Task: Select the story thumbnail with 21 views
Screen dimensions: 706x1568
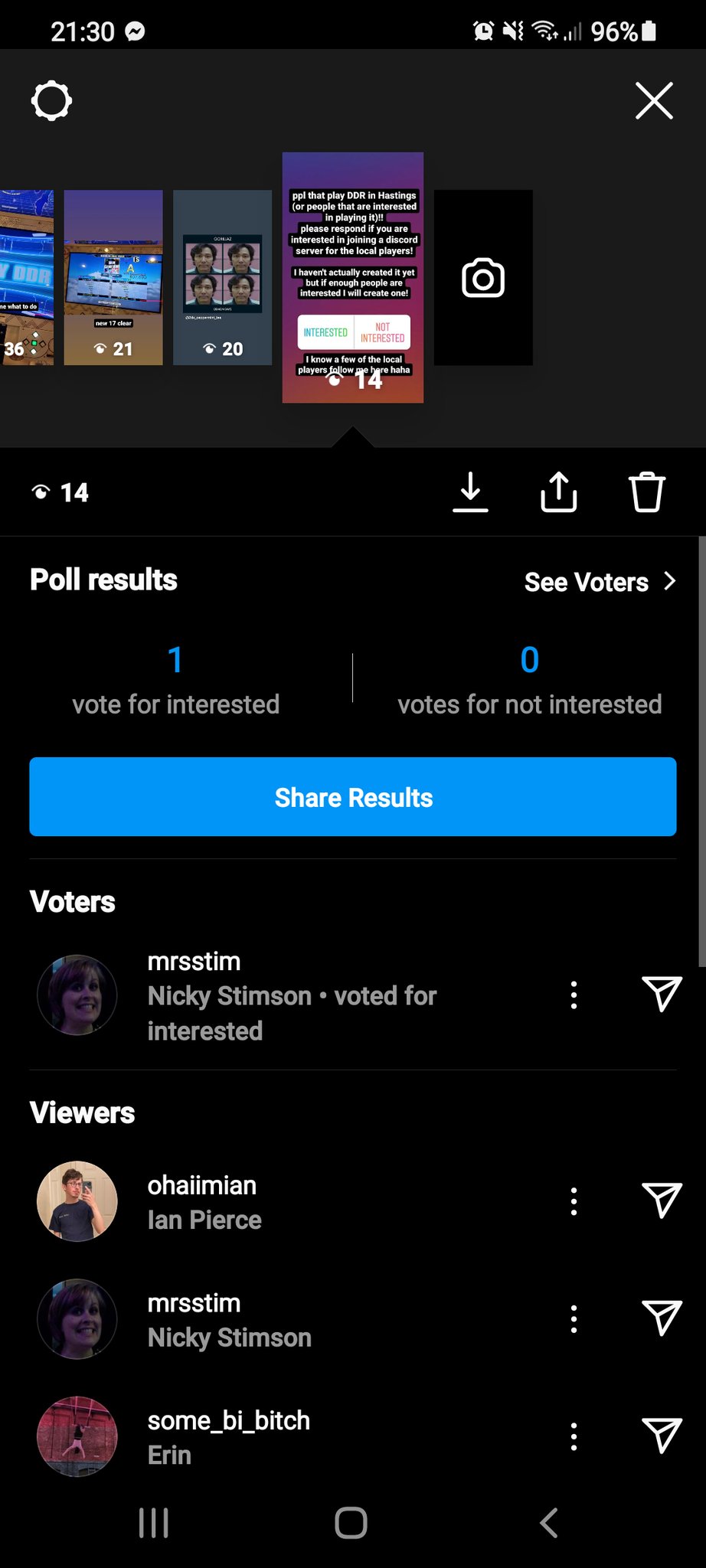Action: 113,277
